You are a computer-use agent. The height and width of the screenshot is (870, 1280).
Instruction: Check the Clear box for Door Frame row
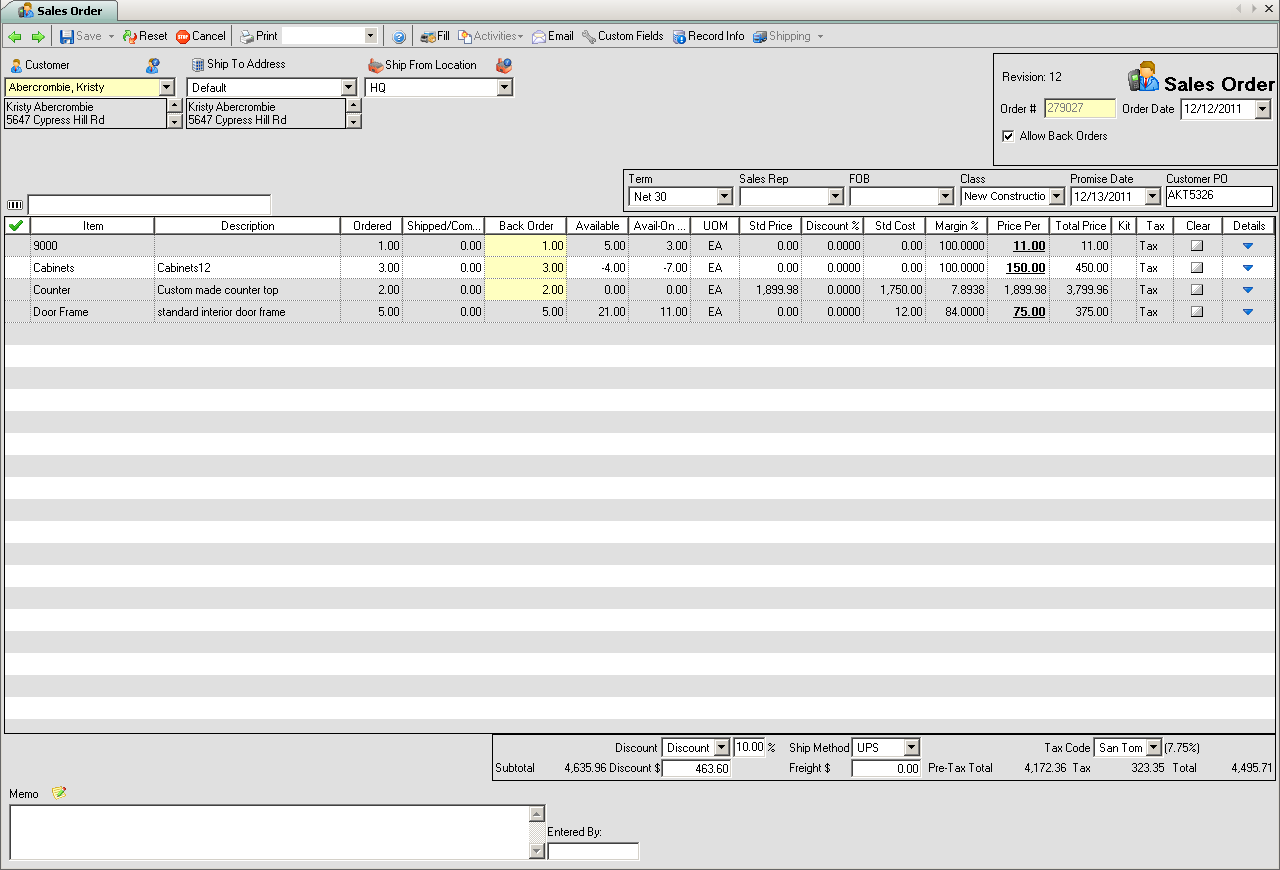click(1197, 312)
